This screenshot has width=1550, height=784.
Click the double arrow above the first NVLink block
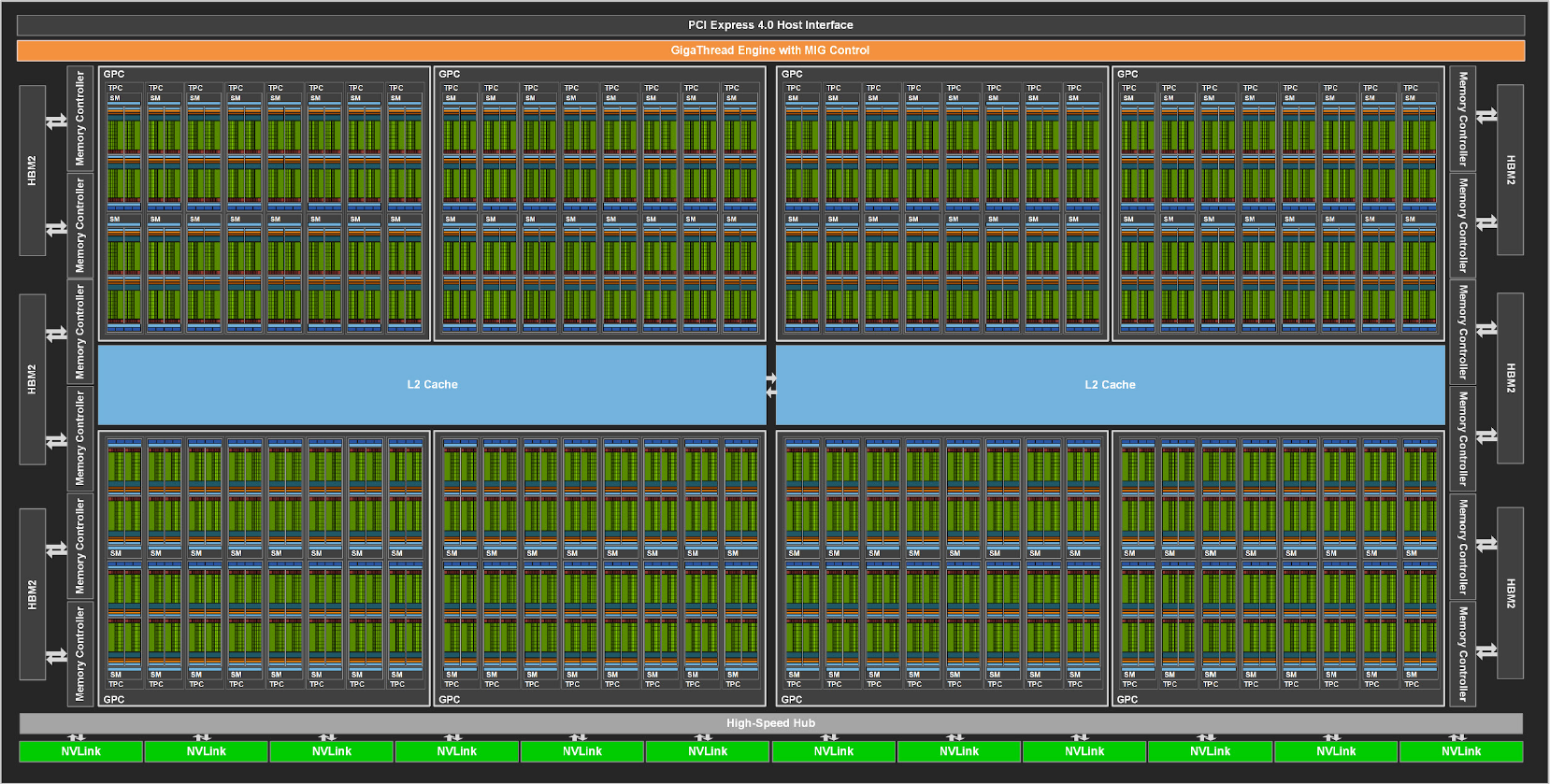(77, 737)
